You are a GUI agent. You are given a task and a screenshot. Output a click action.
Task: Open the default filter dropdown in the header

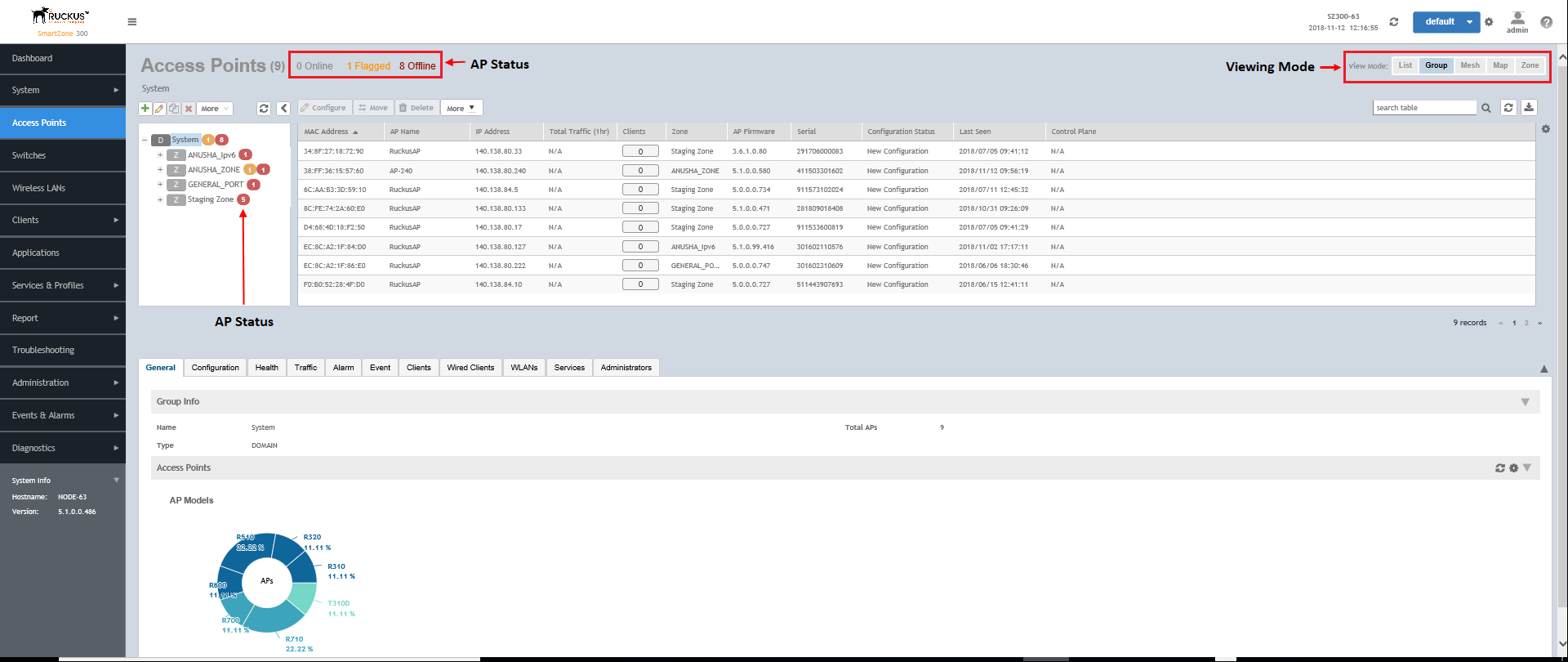coord(1468,22)
